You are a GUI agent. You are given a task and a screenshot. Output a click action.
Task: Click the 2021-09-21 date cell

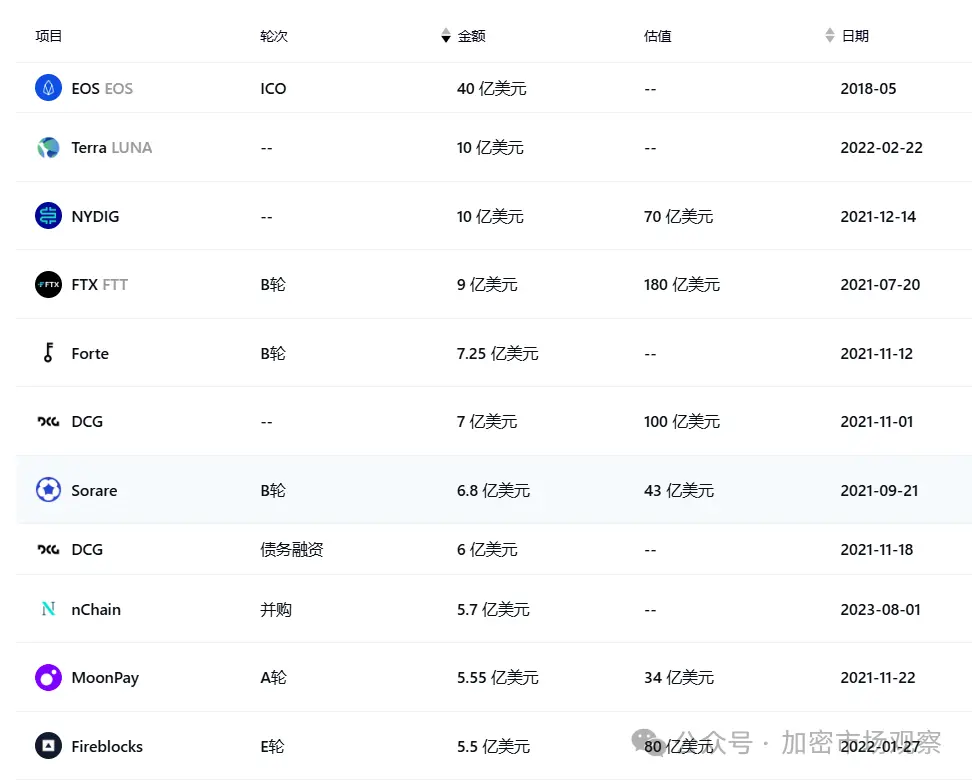pyautogui.click(x=879, y=490)
